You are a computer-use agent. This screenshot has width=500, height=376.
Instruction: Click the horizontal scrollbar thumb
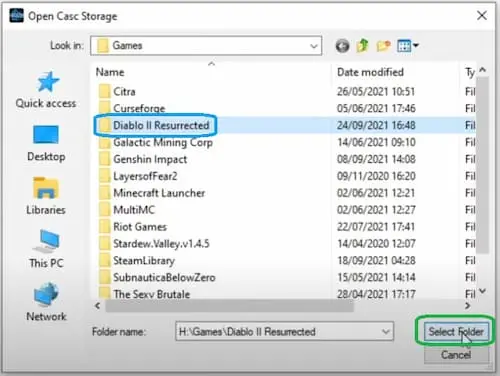click(x=229, y=305)
